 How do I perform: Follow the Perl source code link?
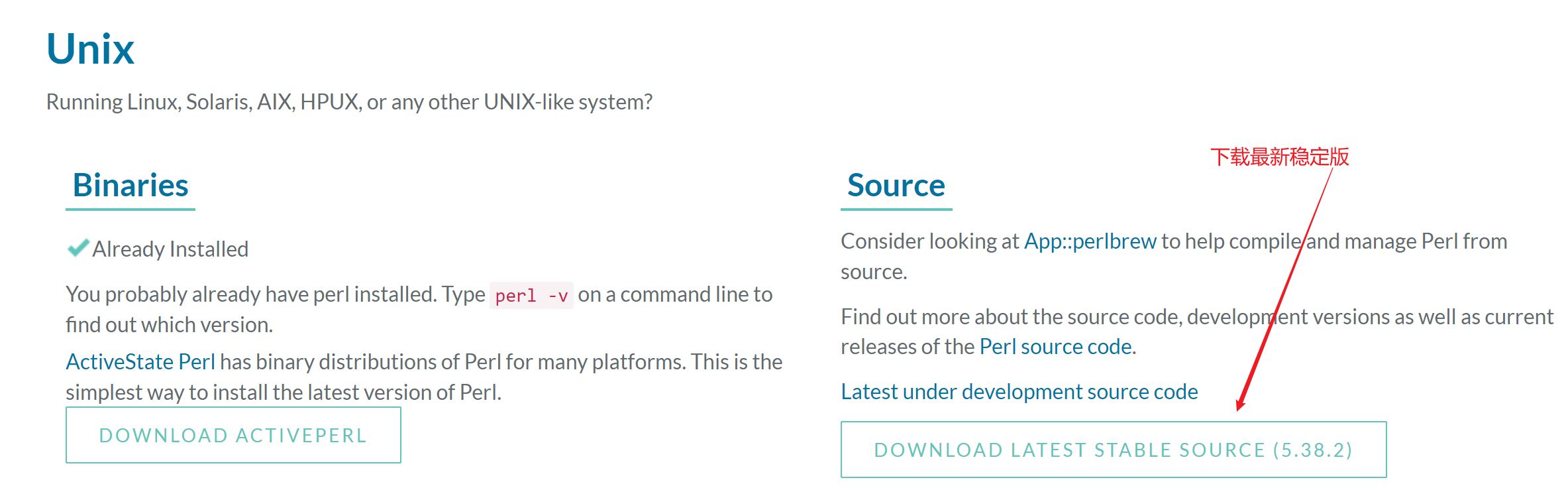pos(1055,347)
